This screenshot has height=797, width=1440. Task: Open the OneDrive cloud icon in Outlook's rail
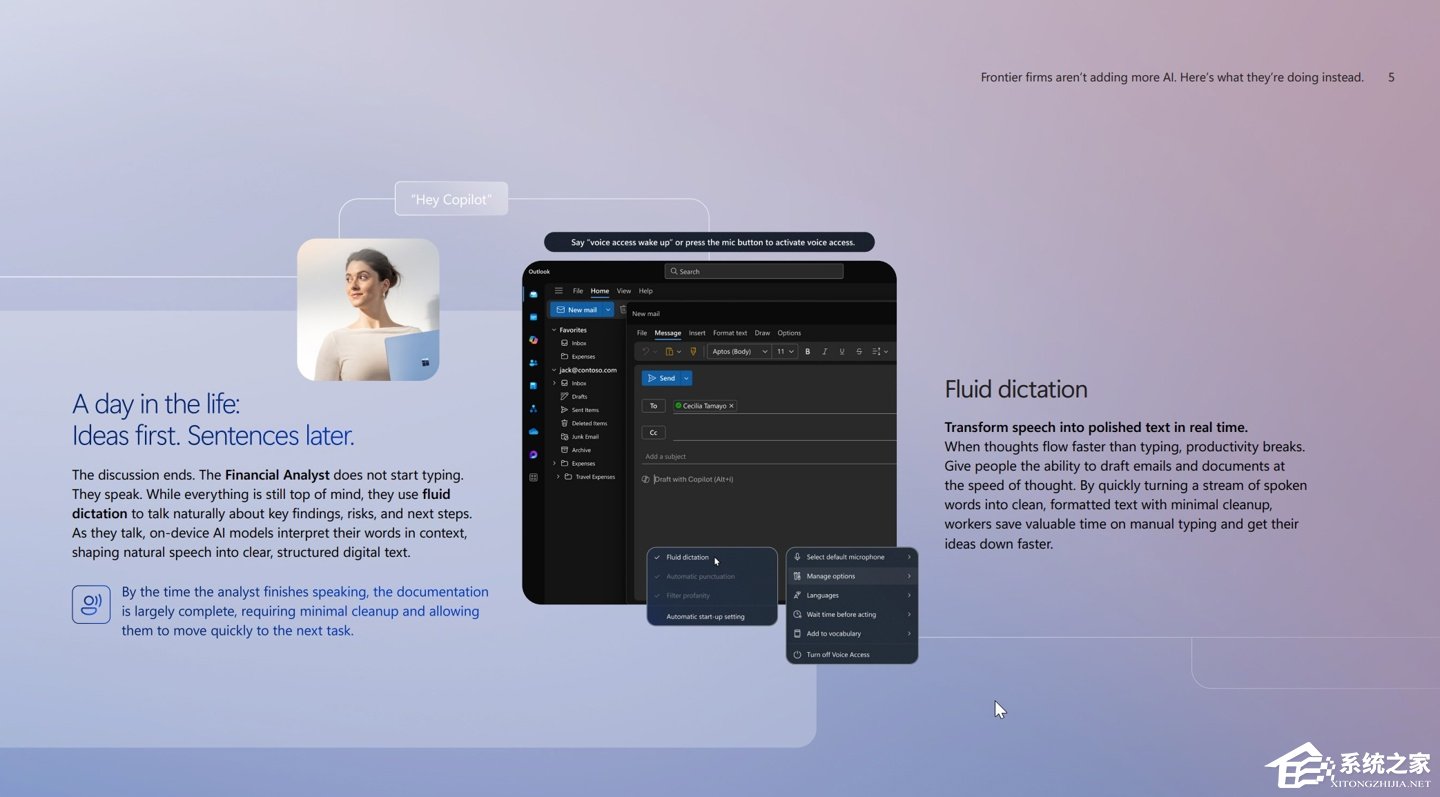[533, 432]
